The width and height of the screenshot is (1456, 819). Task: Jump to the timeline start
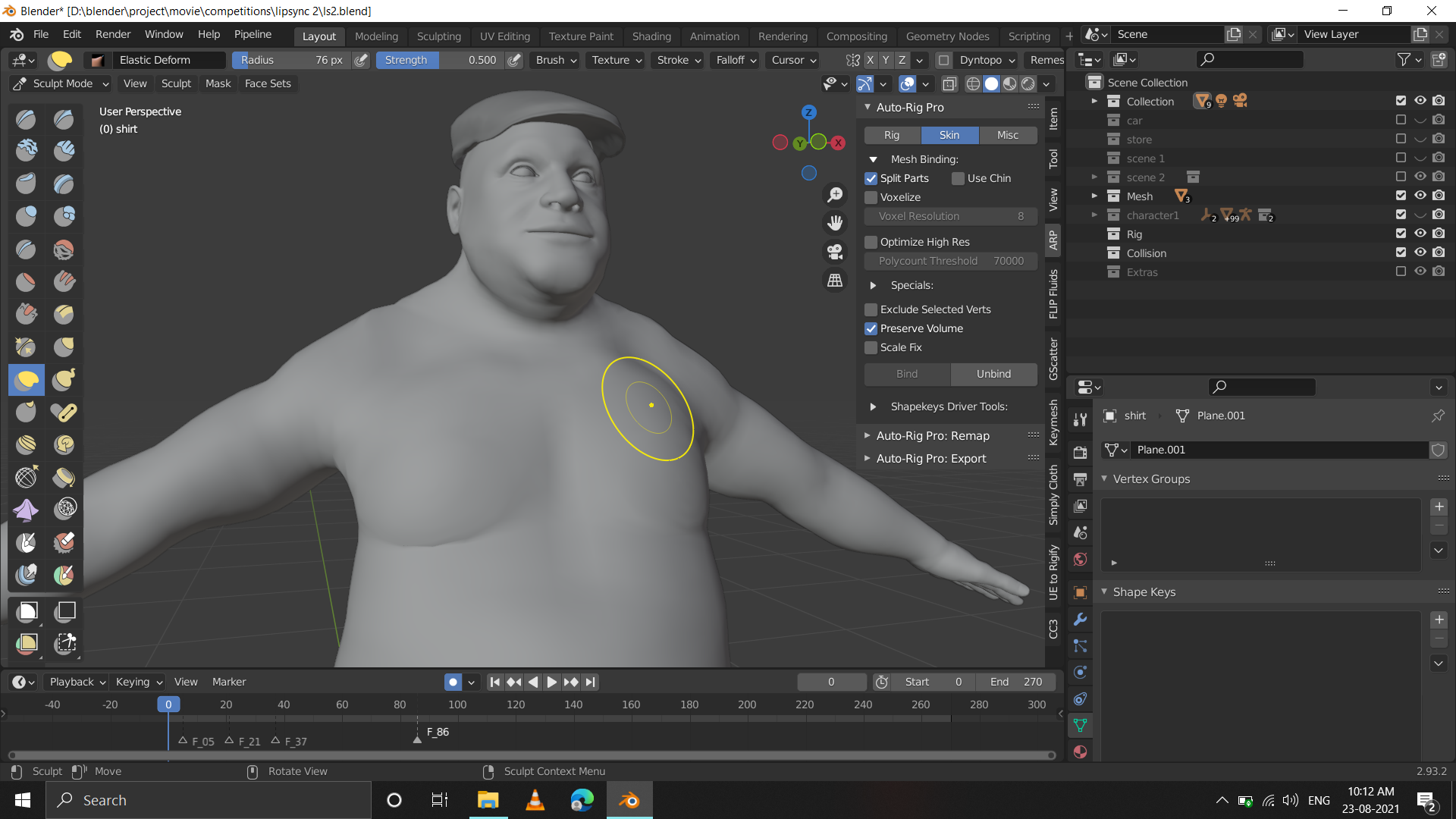[x=495, y=682]
